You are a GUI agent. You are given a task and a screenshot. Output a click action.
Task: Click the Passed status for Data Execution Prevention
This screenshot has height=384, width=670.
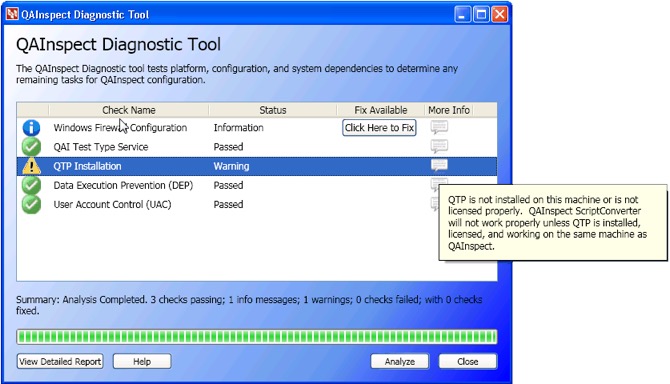(x=228, y=185)
